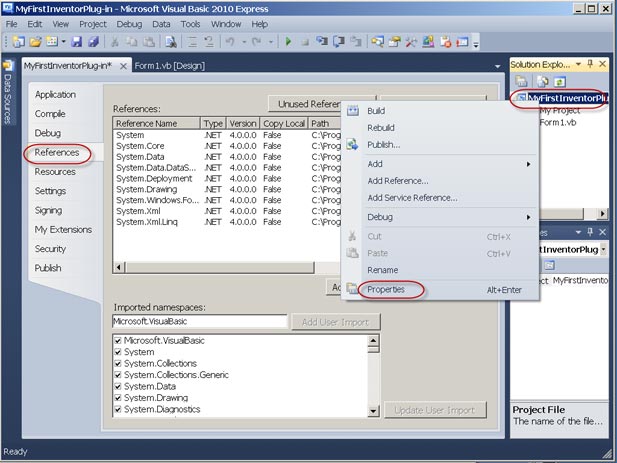Image resolution: width=617 pixels, height=463 pixels.
Task: Uncheck the Microsoft.VisualBasic namespace
Action: click(x=119, y=341)
